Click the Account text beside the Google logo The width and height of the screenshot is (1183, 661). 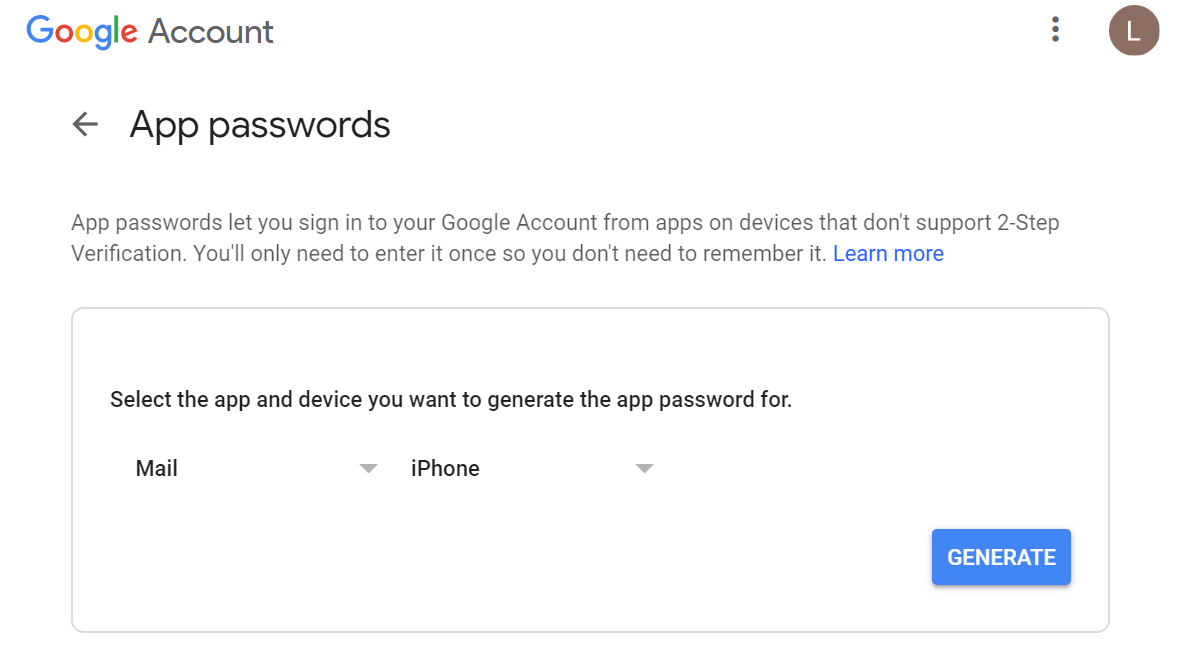point(211,32)
